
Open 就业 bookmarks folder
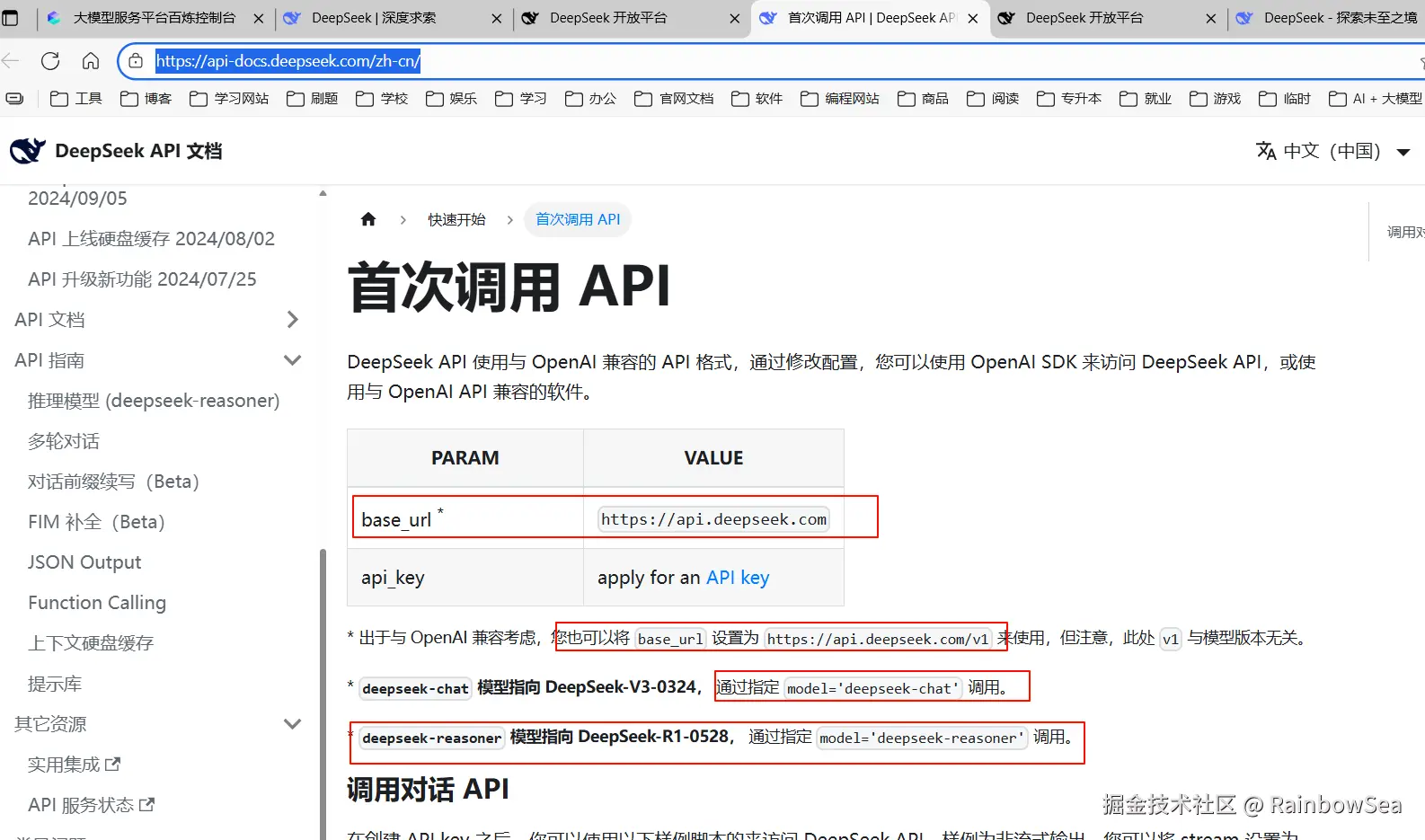(1146, 99)
